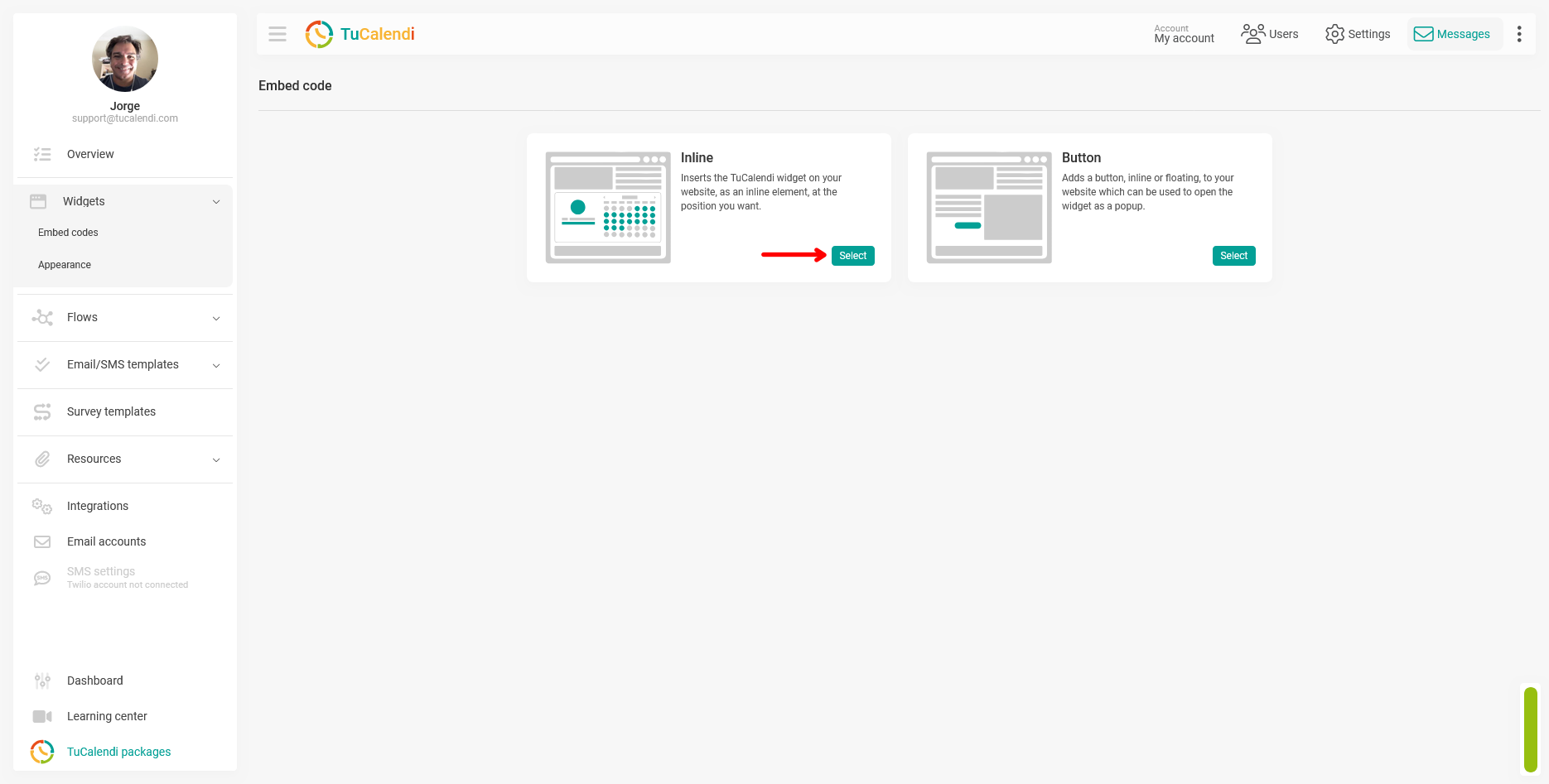Open Dashboard menu item

pos(94,681)
